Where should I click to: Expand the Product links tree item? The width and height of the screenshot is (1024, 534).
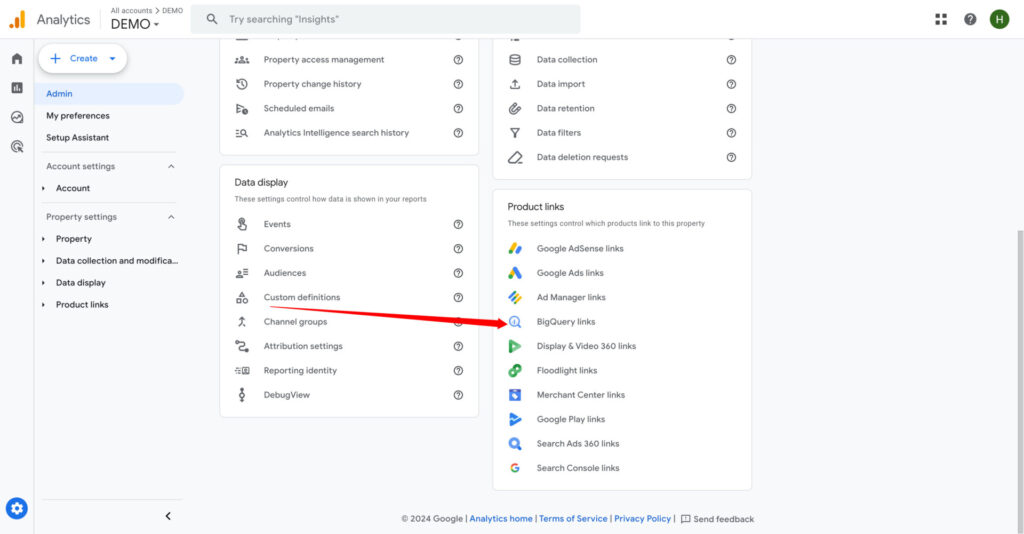pyautogui.click(x=82, y=305)
